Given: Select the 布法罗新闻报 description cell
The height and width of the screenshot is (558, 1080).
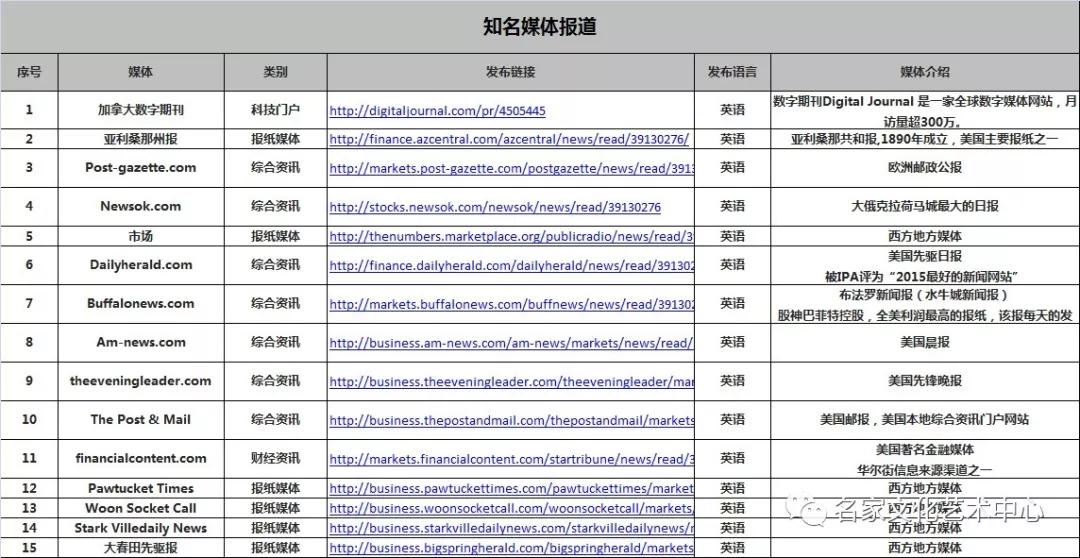Looking at the screenshot, I should click(x=925, y=303).
